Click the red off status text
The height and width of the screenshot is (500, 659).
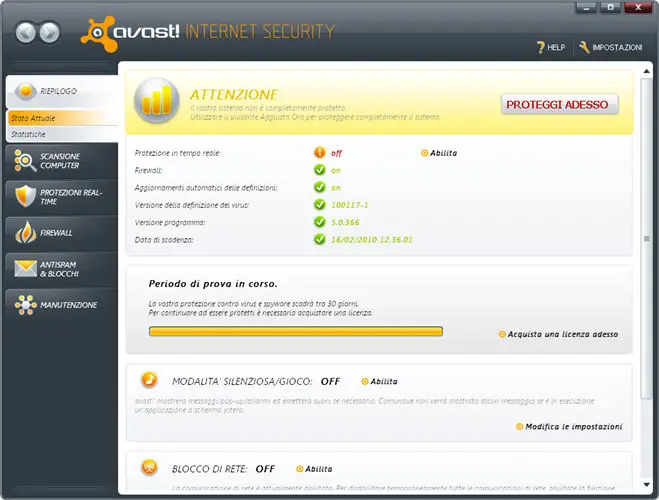point(336,153)
